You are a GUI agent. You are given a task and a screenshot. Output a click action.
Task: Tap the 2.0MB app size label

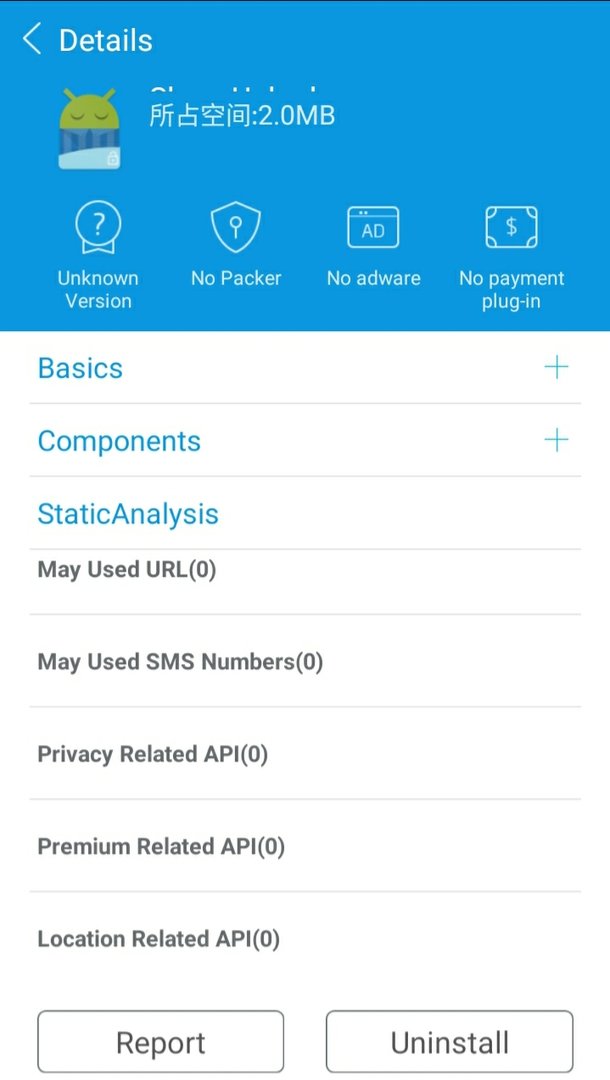click(242, 115)
